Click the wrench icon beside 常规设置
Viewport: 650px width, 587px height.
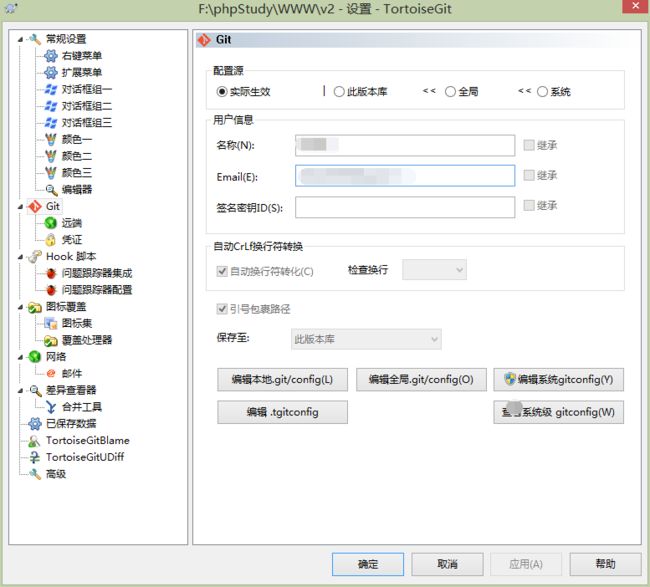tap(35, 39)
